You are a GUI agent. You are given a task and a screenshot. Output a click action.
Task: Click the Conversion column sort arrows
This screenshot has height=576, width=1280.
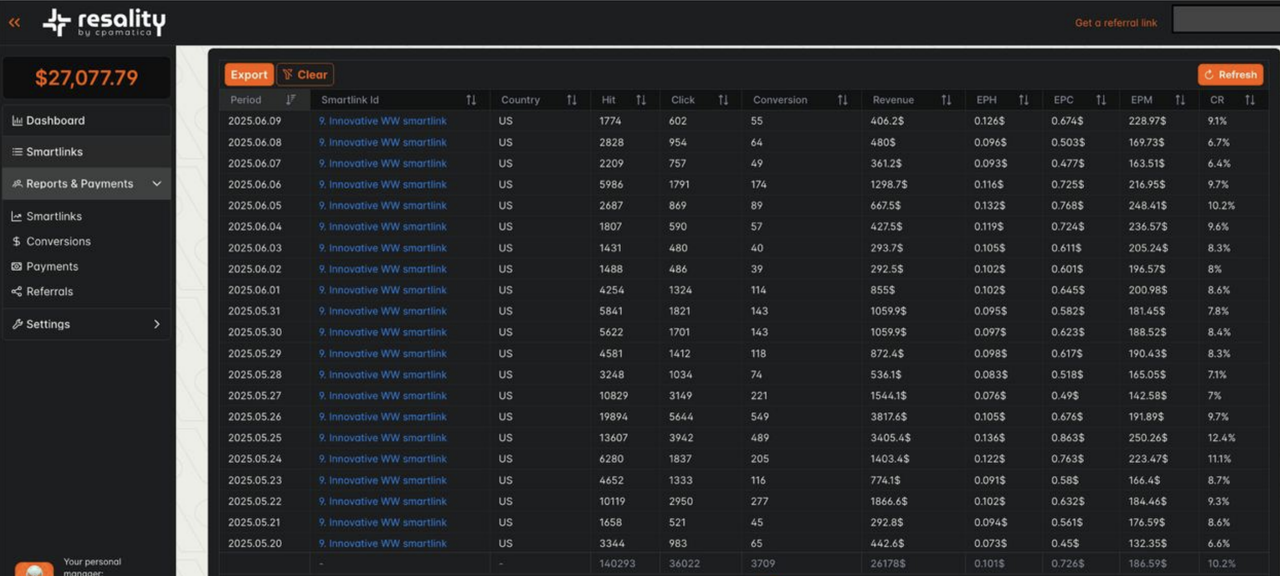(842, 100)
